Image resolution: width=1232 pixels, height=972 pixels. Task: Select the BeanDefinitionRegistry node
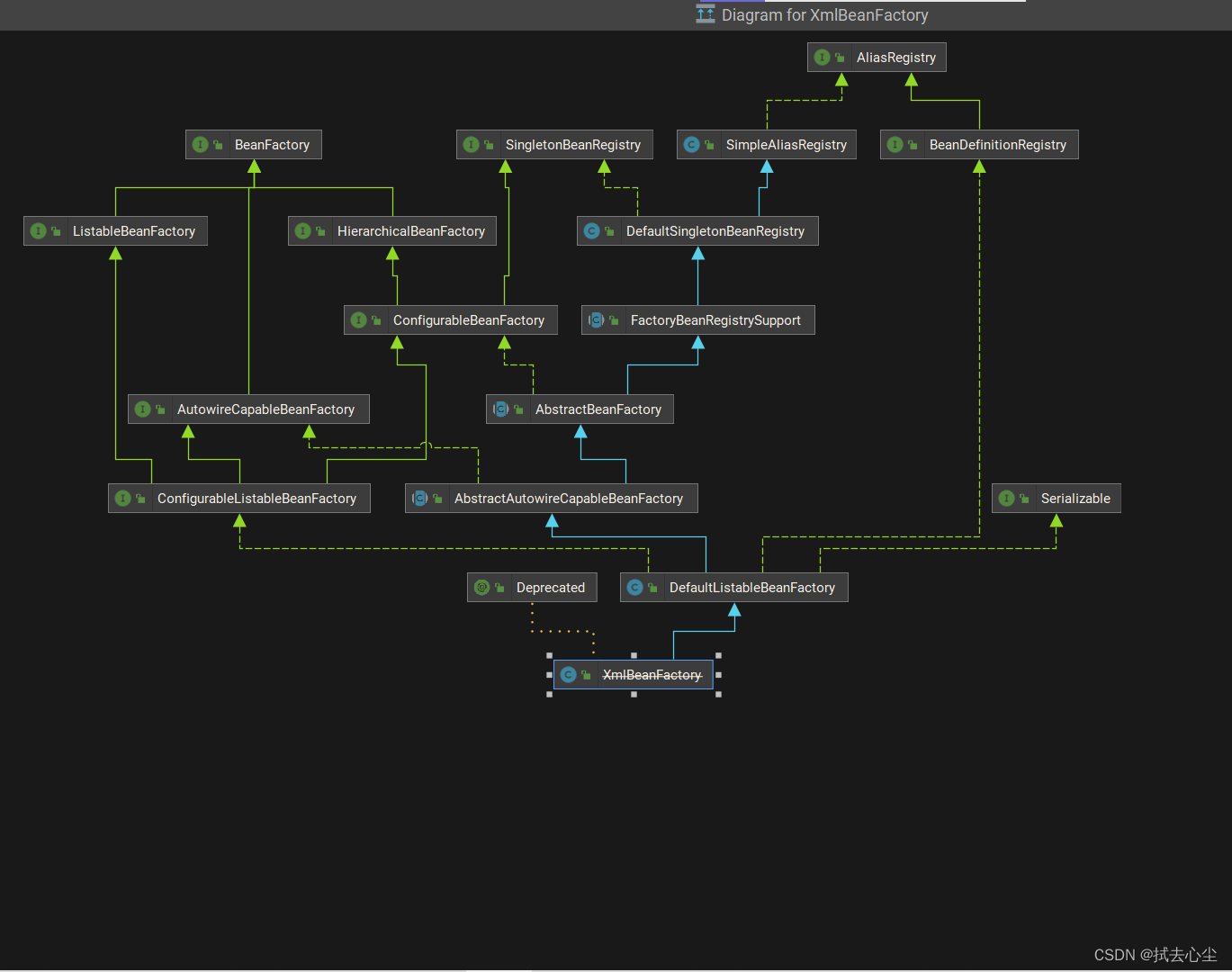point(979,145)
